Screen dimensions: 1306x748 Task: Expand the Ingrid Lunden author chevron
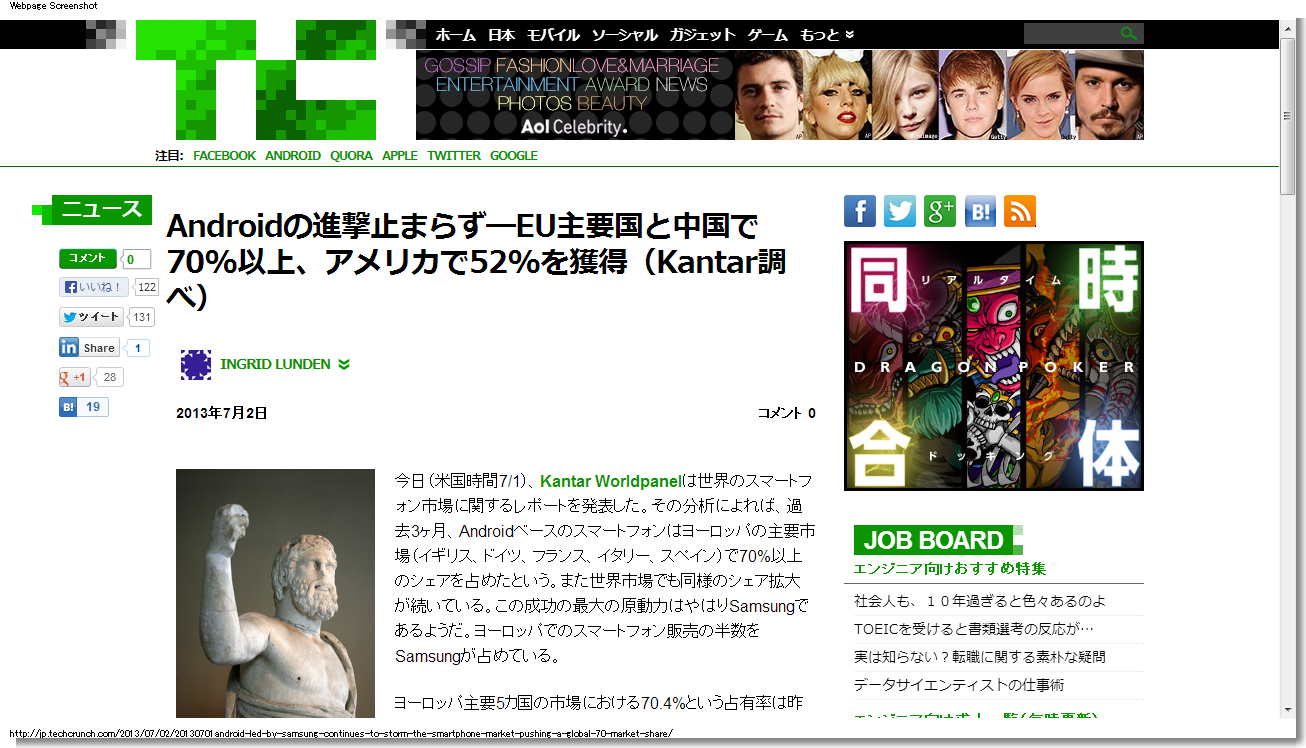point(344,364)
